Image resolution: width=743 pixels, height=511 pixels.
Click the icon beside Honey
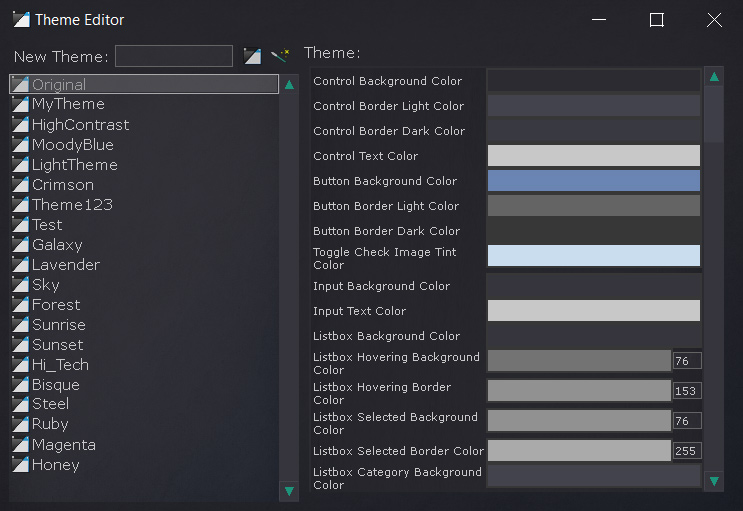pyautogui.click(x=20, y=464)
